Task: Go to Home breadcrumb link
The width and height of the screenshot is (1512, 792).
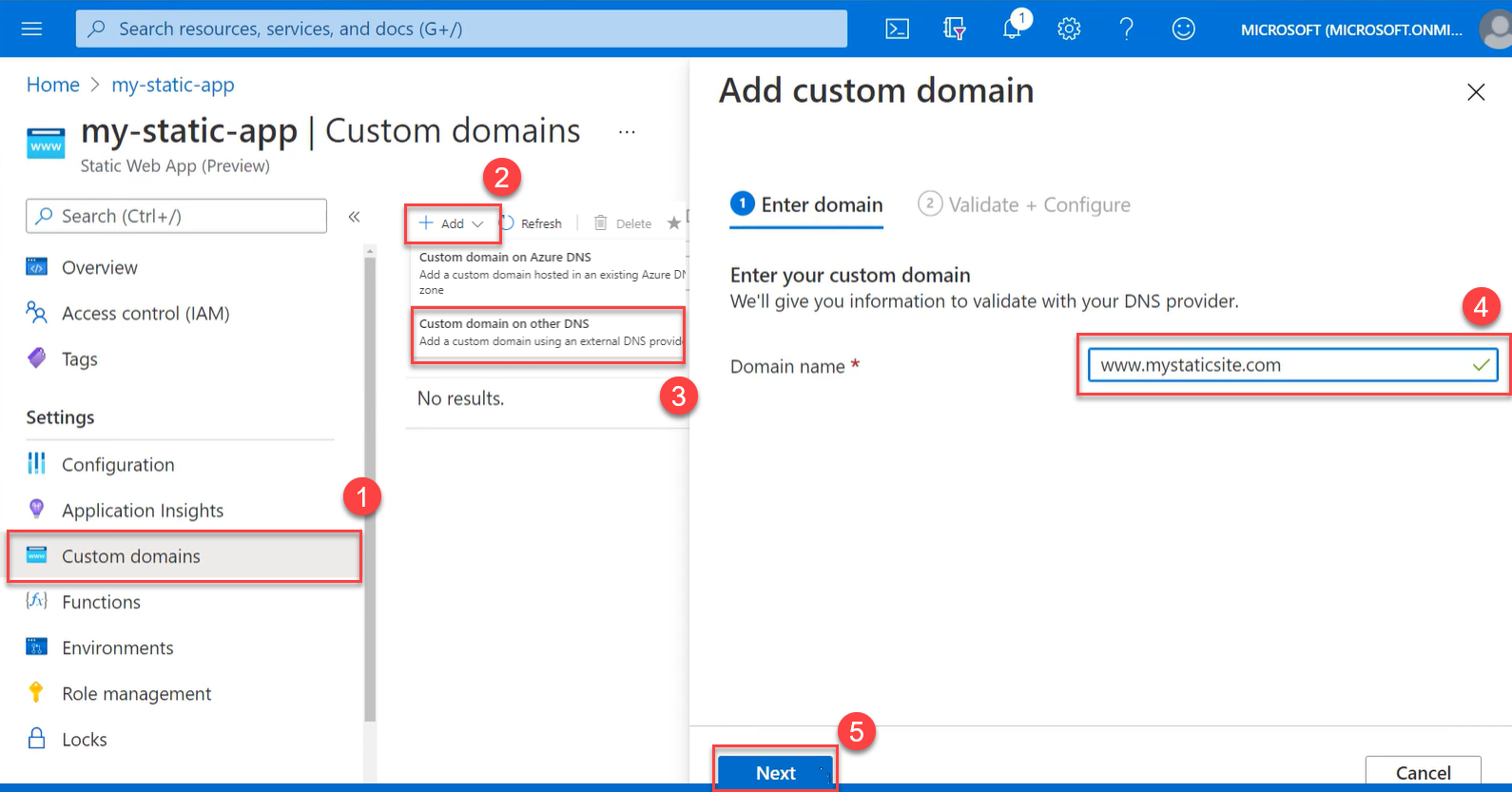Action: pos(53,85)
